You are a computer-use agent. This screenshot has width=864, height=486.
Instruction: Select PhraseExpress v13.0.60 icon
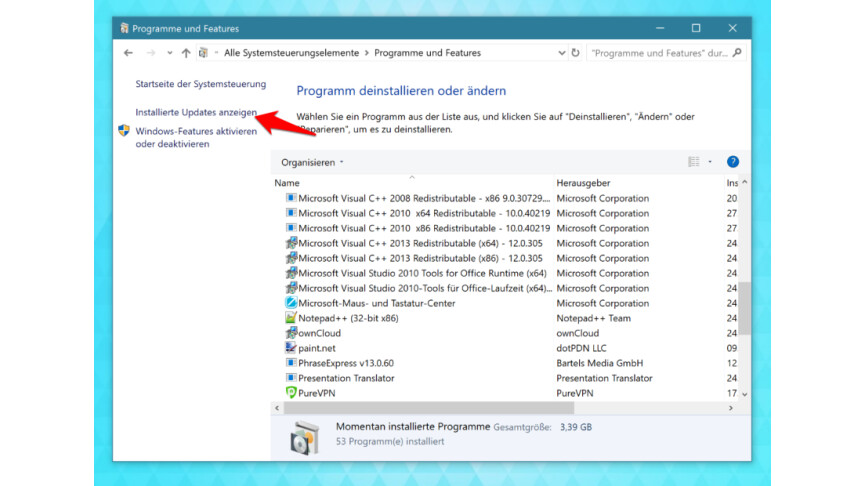291,363
